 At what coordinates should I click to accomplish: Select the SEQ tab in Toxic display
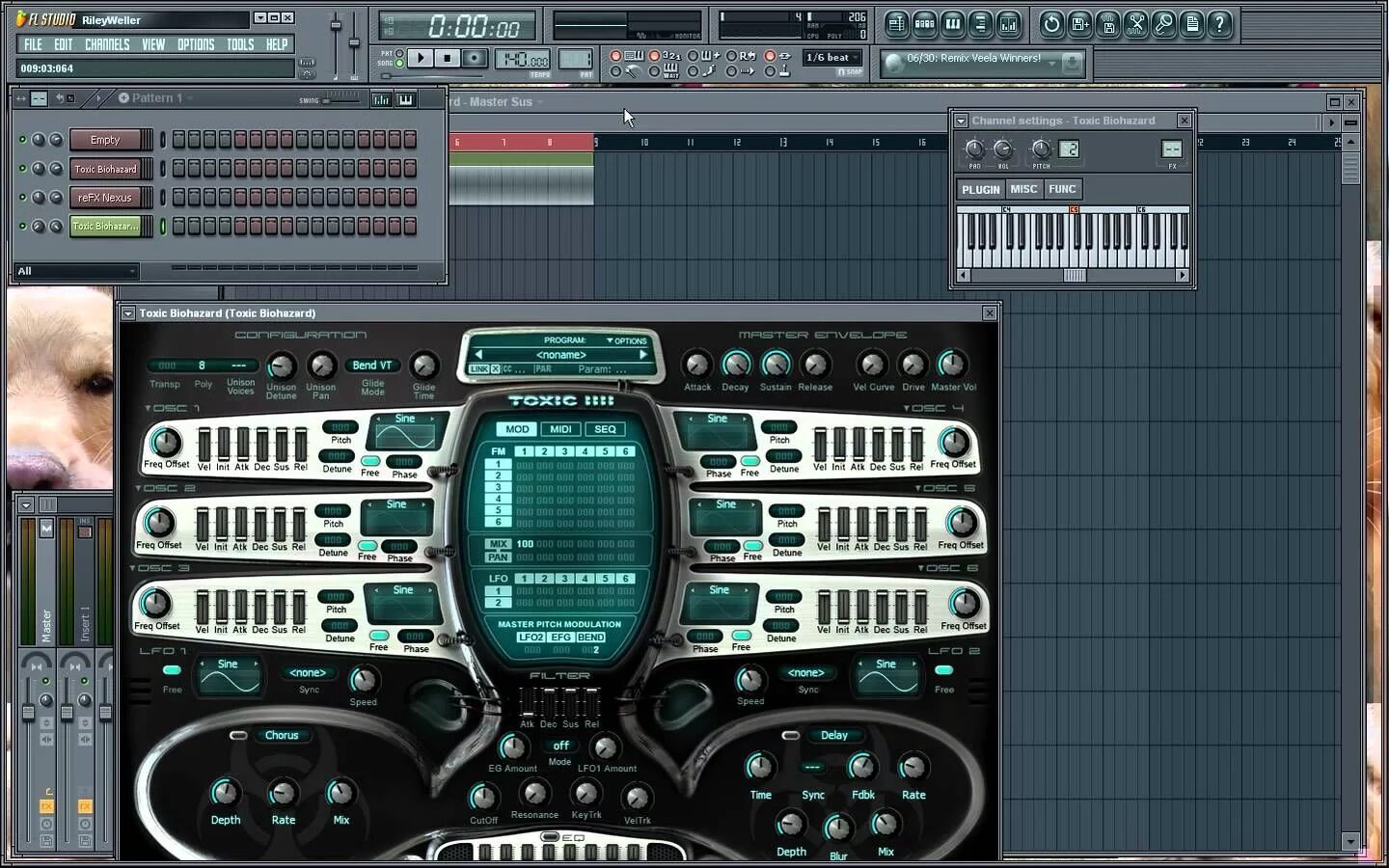coord(605,429)
